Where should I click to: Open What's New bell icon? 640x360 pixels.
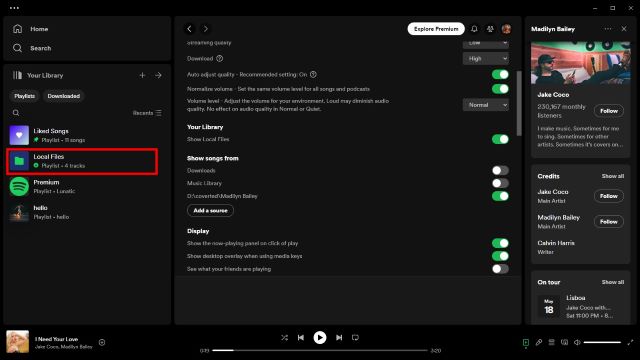click(474, 29)
